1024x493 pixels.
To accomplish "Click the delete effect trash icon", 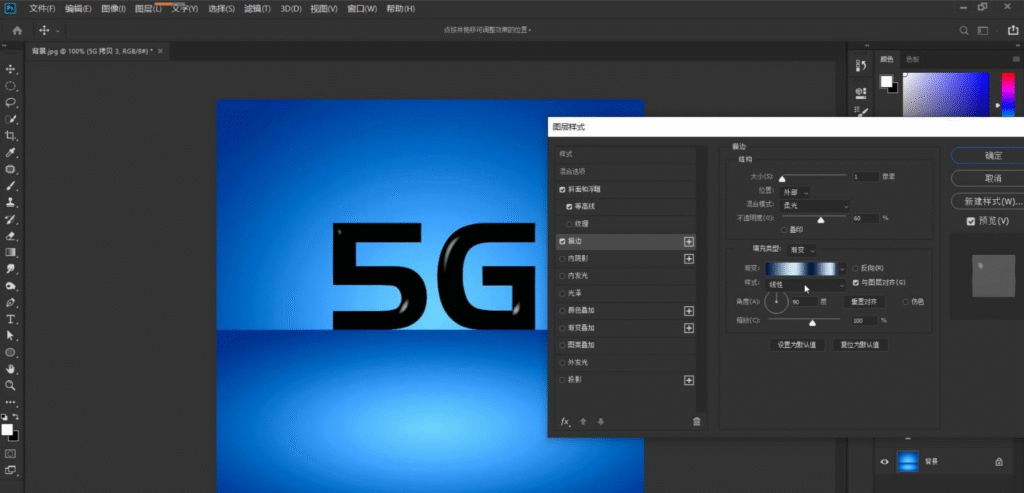I will tap(696, 422).
